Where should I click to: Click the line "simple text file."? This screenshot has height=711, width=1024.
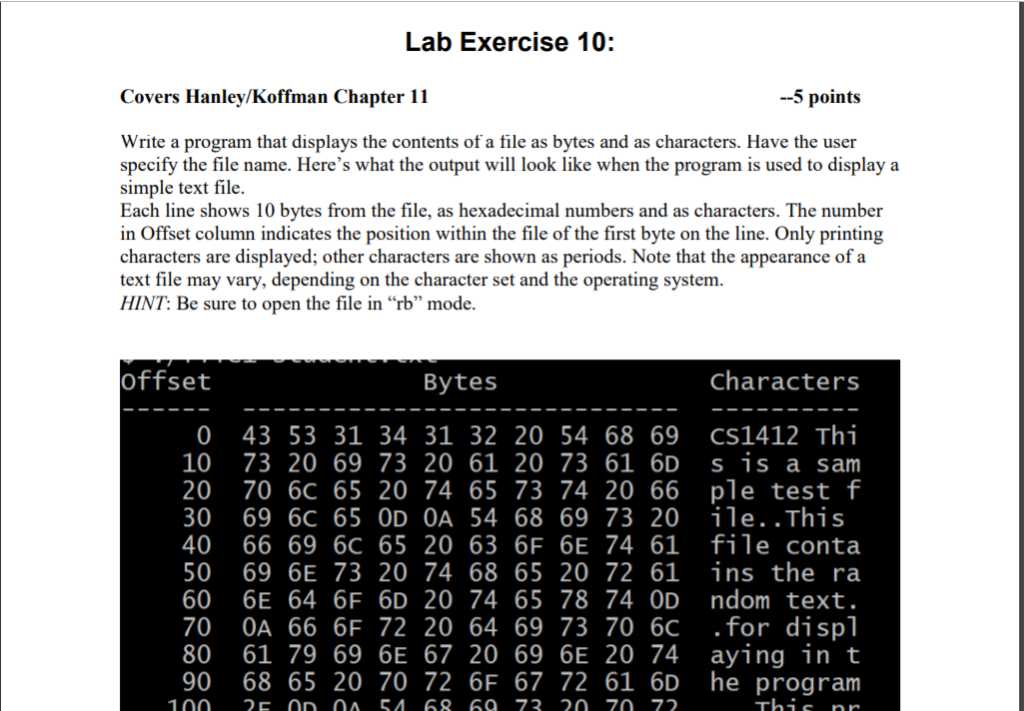(x=182, y=188)
